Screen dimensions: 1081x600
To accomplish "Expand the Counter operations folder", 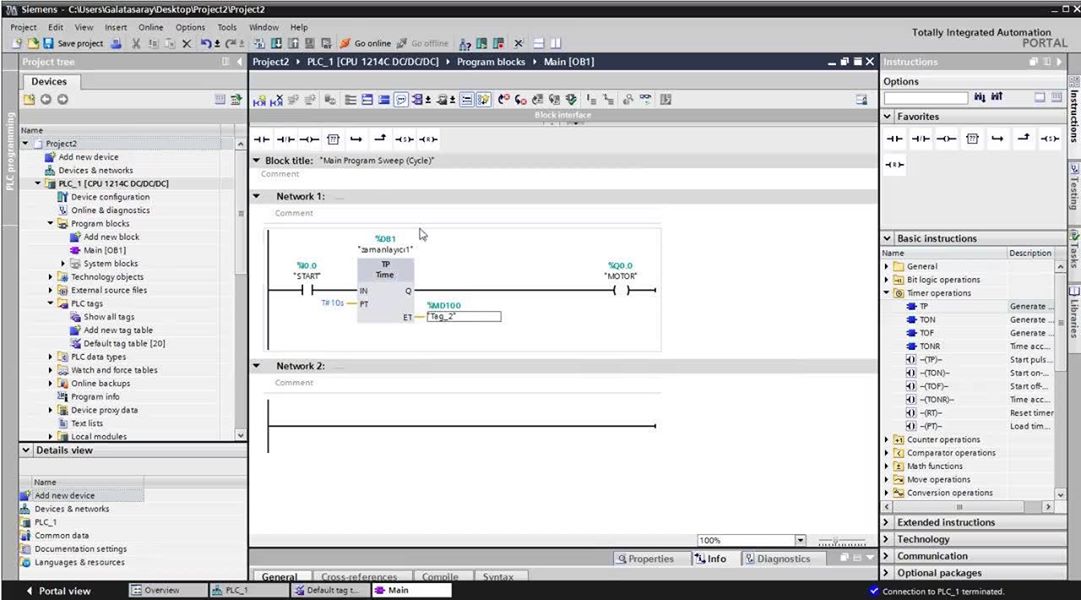I will point(887,440).
